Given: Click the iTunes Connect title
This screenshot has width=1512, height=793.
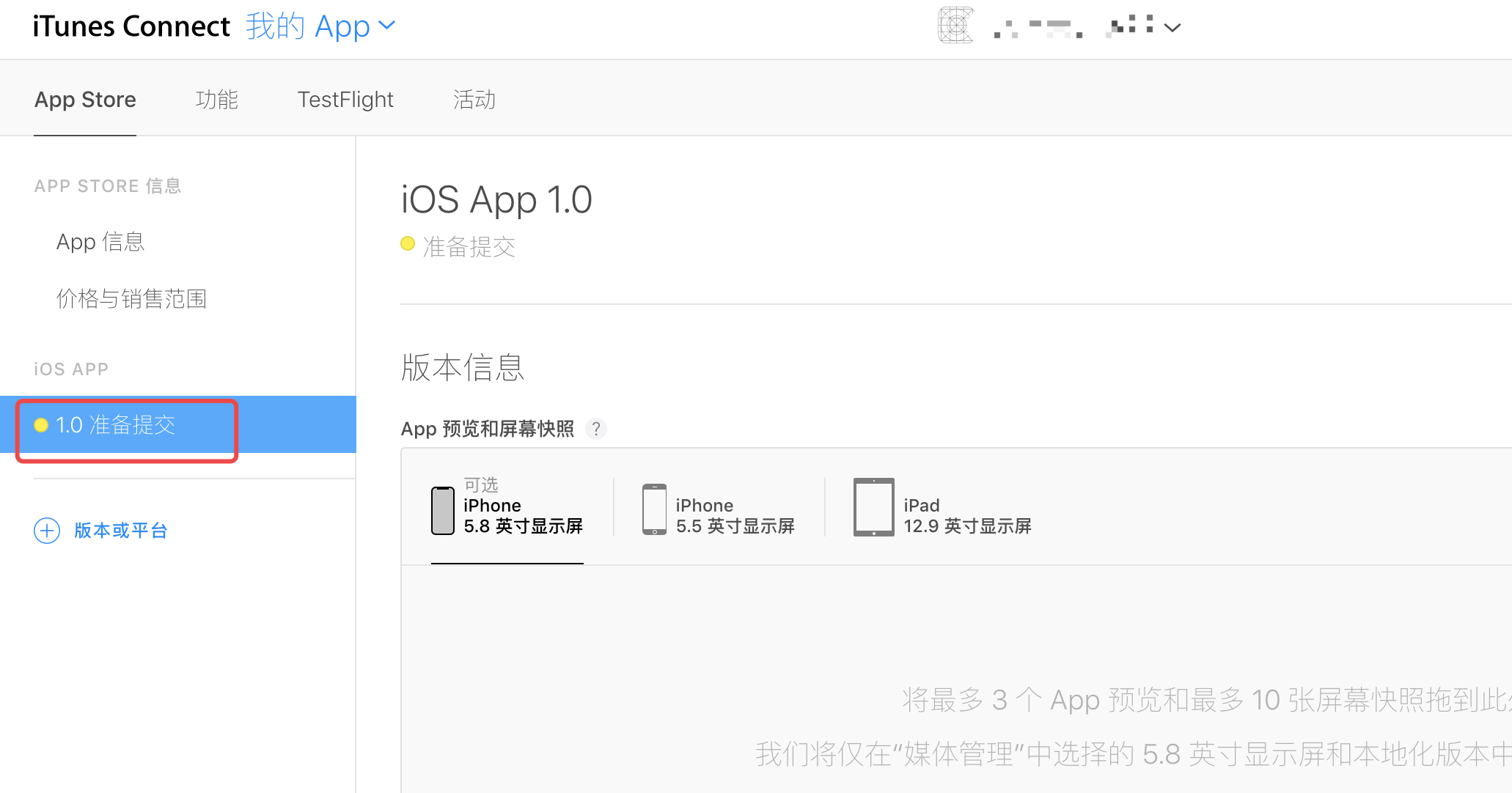Looking at the screenshot, I should pos(131,26).
